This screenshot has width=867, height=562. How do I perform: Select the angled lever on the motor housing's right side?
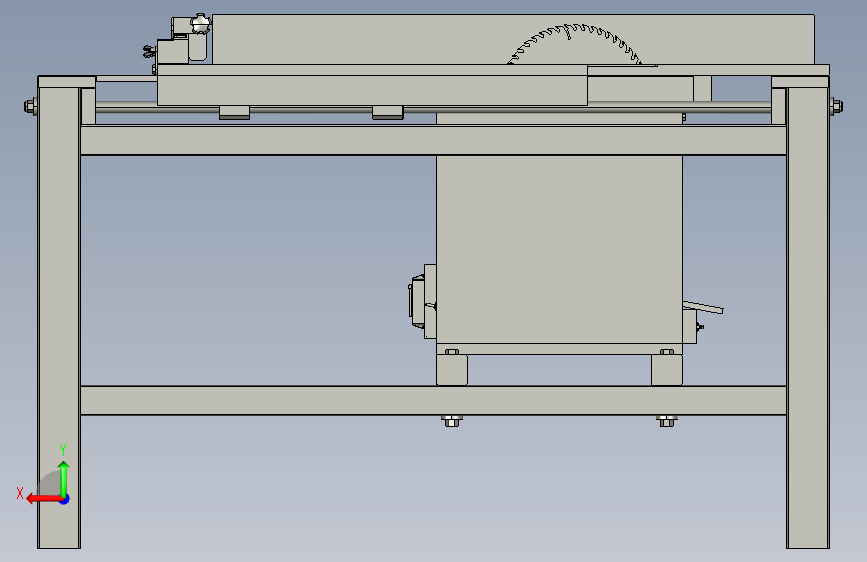point(703,308)
